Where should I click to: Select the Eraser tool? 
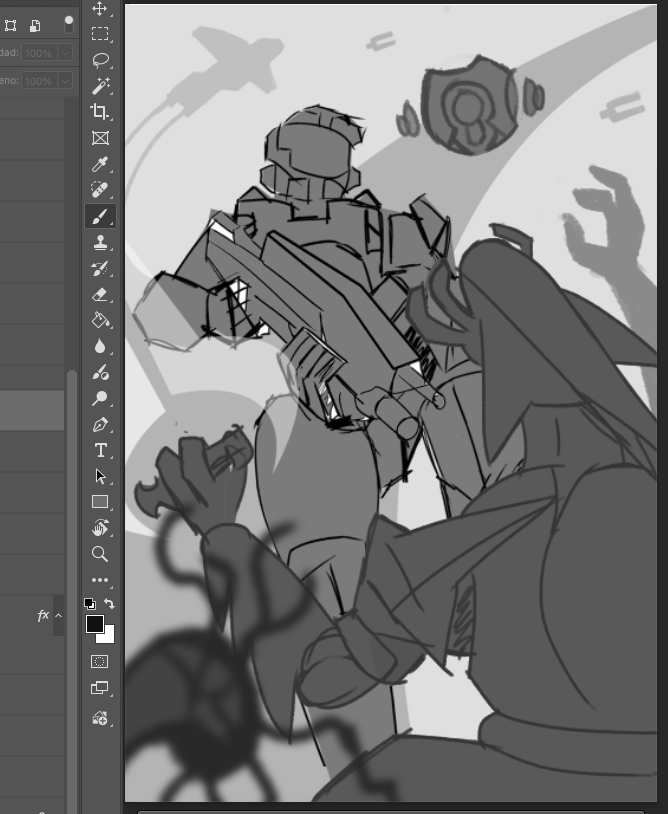[100, 294]
